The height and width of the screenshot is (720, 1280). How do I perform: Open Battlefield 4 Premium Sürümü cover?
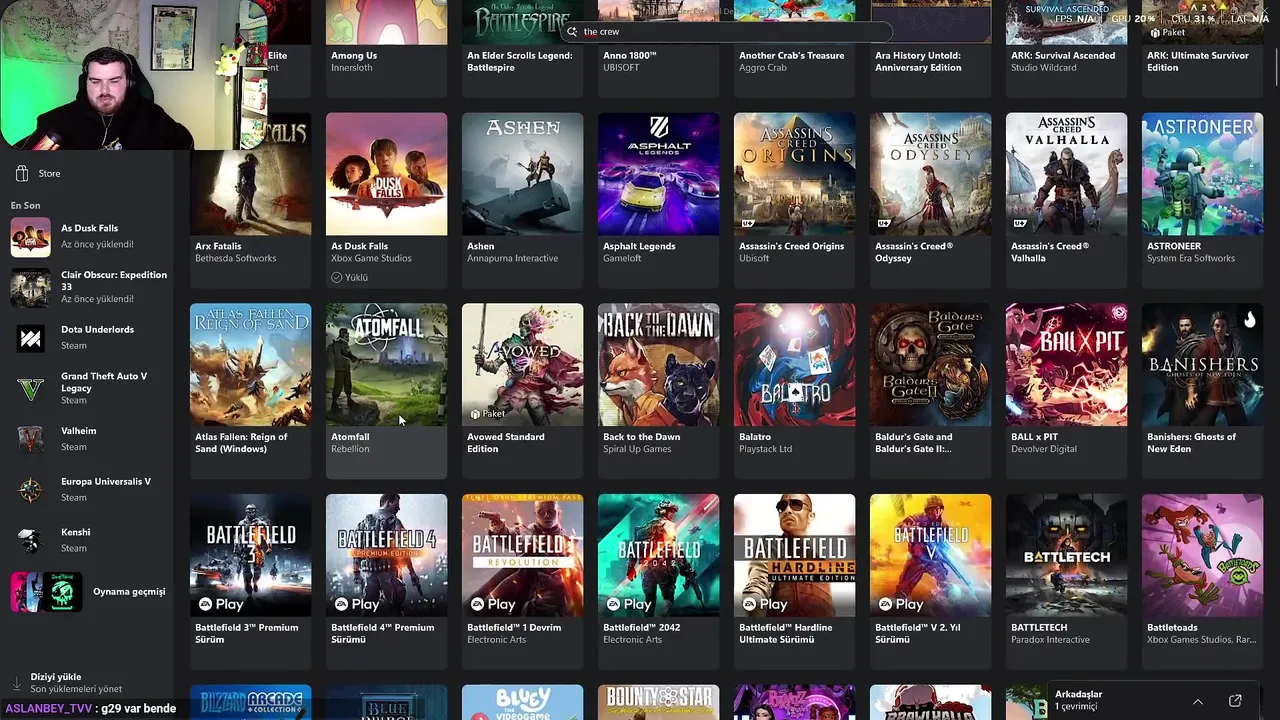pos(386,556)
